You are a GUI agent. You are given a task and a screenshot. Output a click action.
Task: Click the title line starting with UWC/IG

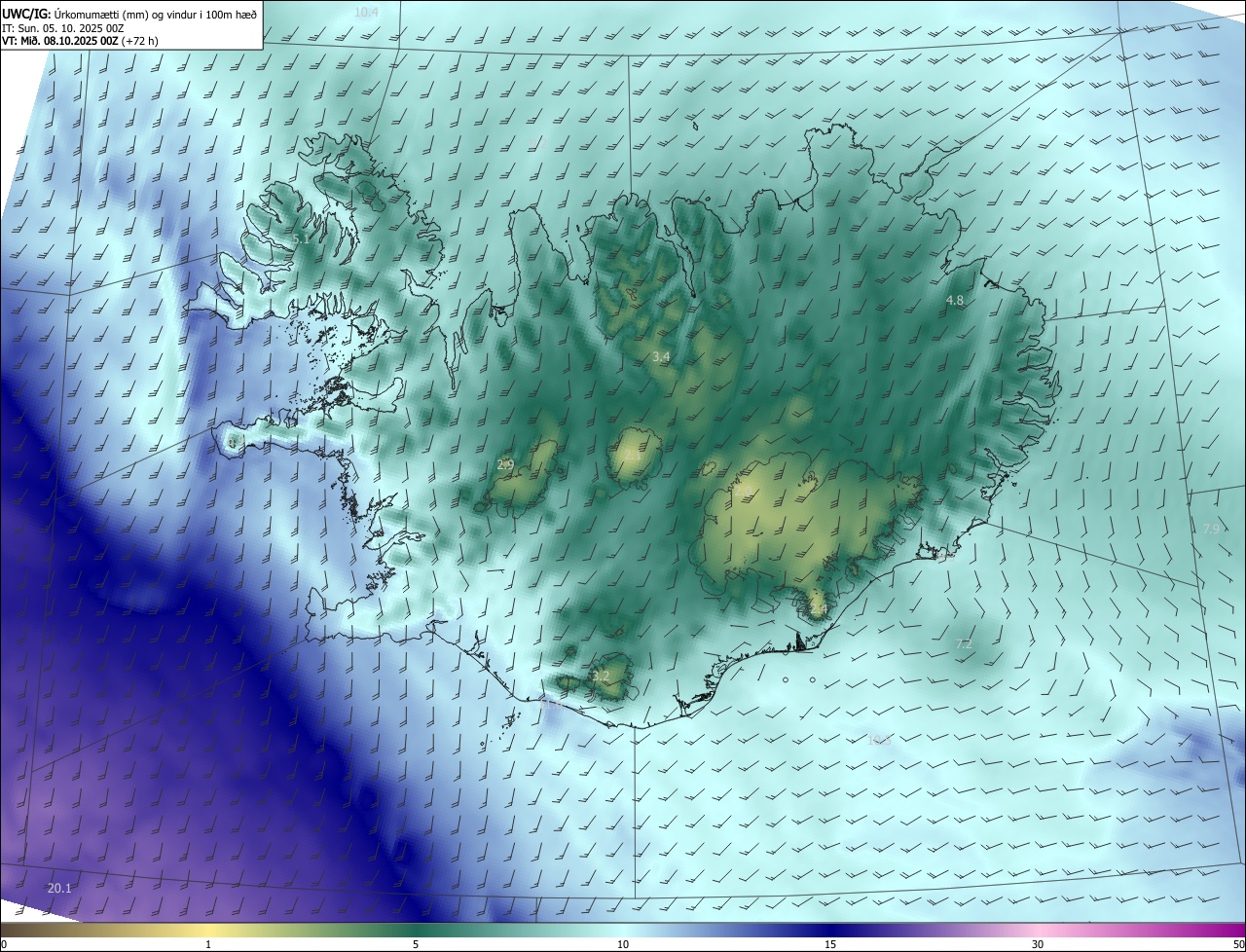point(129,13)
